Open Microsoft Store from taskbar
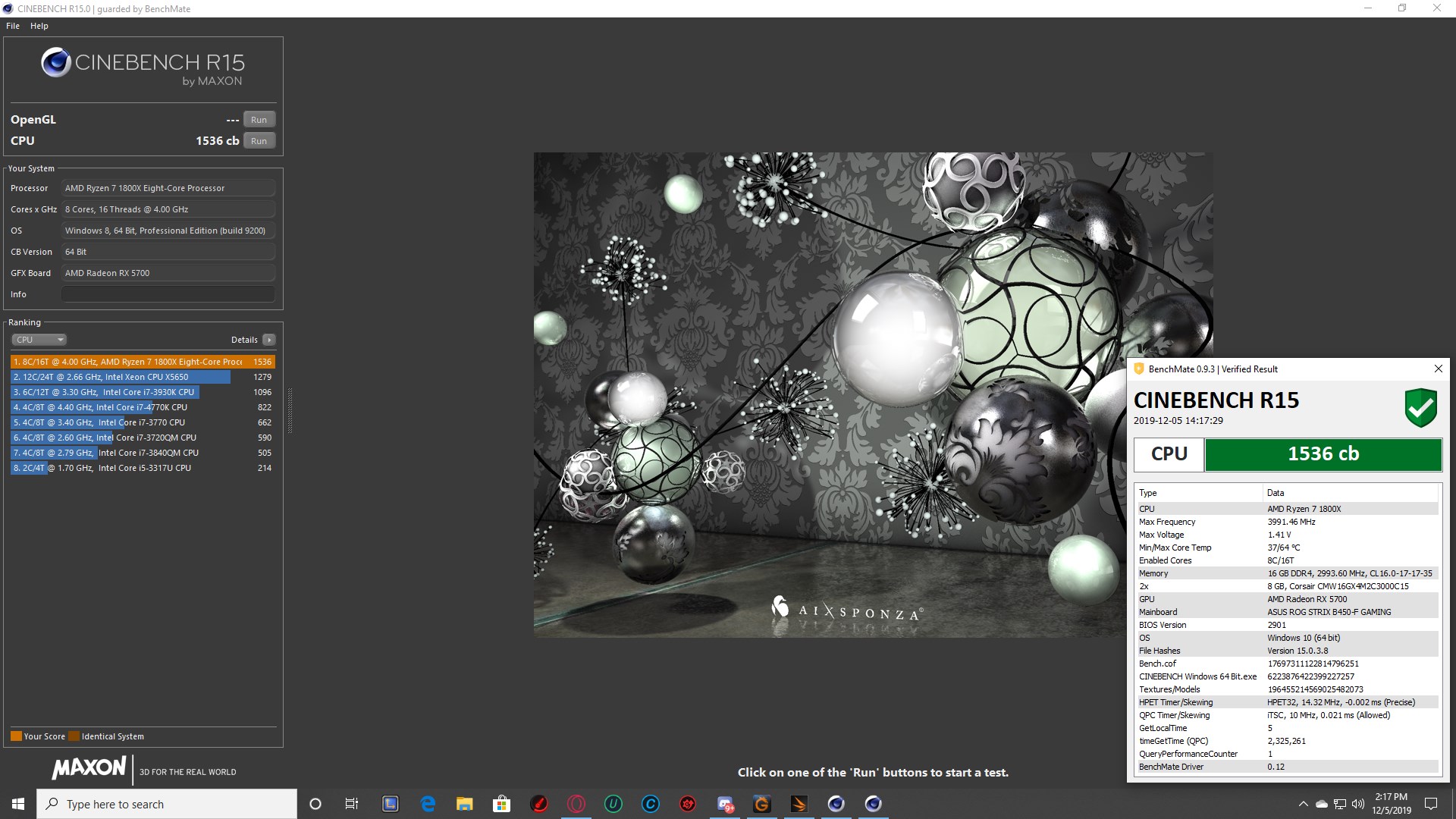 pos(501,804)
